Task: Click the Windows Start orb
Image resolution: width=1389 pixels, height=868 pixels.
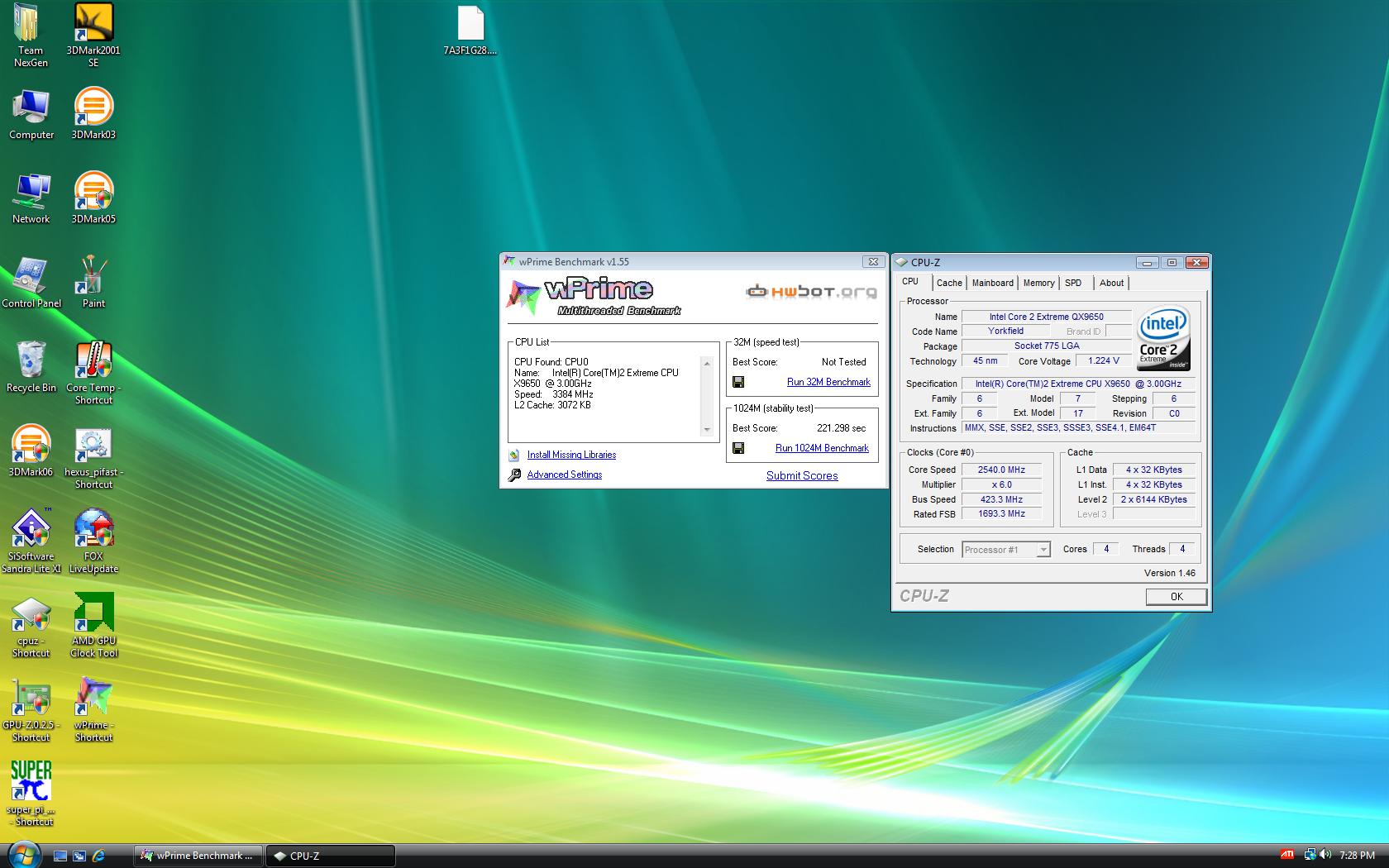Action: point(23,855)
